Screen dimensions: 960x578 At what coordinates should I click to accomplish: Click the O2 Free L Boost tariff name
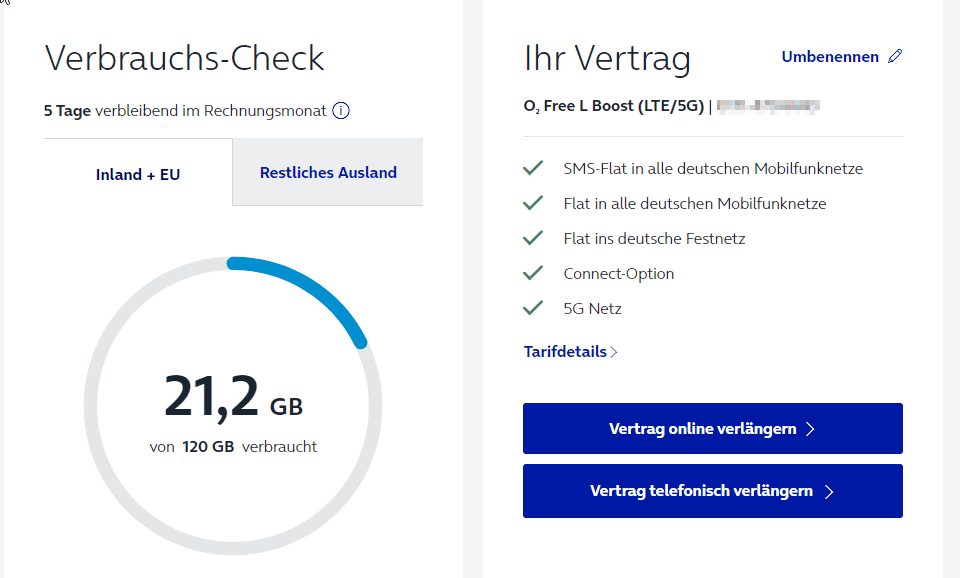(614, 106)
